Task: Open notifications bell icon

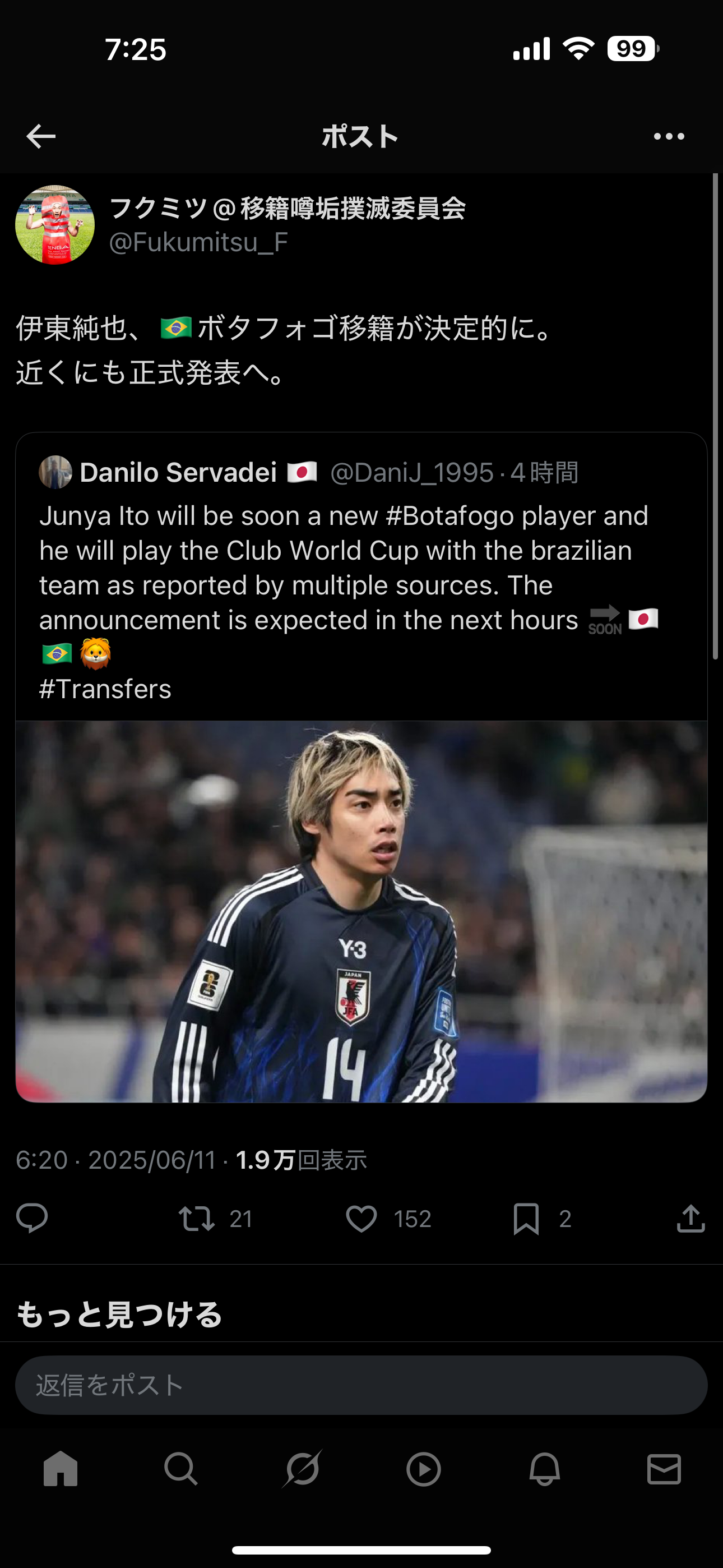Action: pos(545,1469)
